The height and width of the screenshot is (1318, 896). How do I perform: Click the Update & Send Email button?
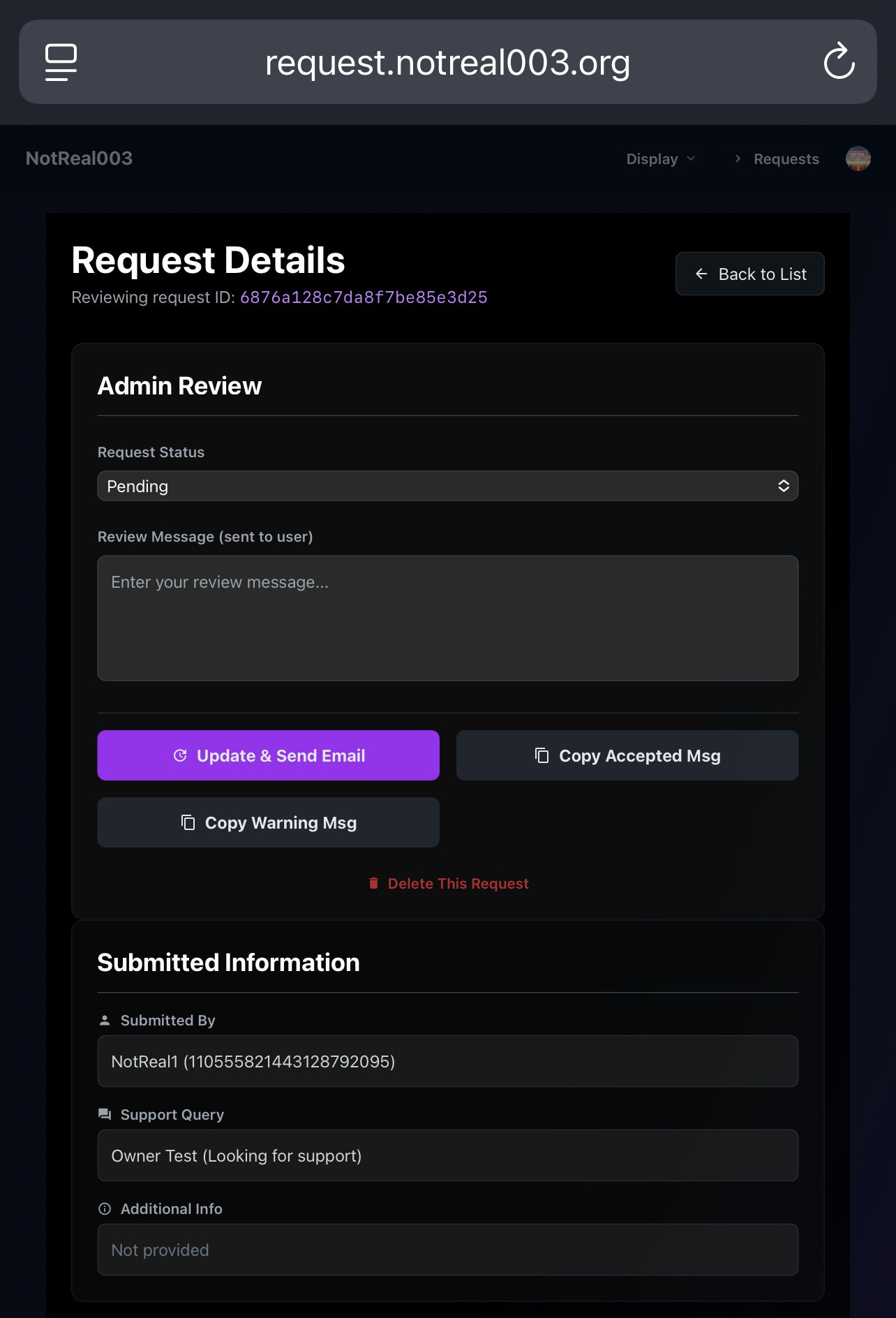pos(269,755)
